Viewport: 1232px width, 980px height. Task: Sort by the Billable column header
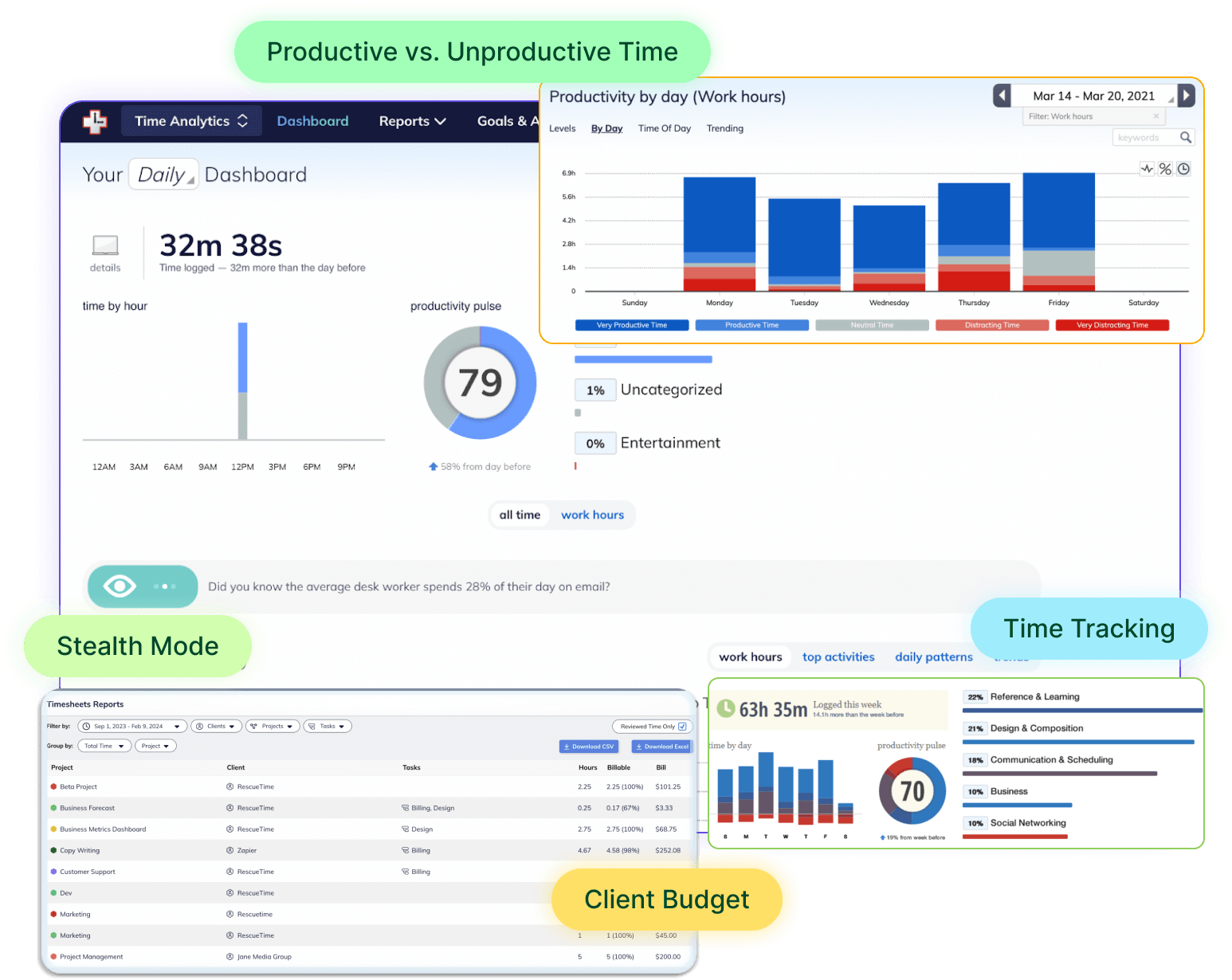(619, 767)
